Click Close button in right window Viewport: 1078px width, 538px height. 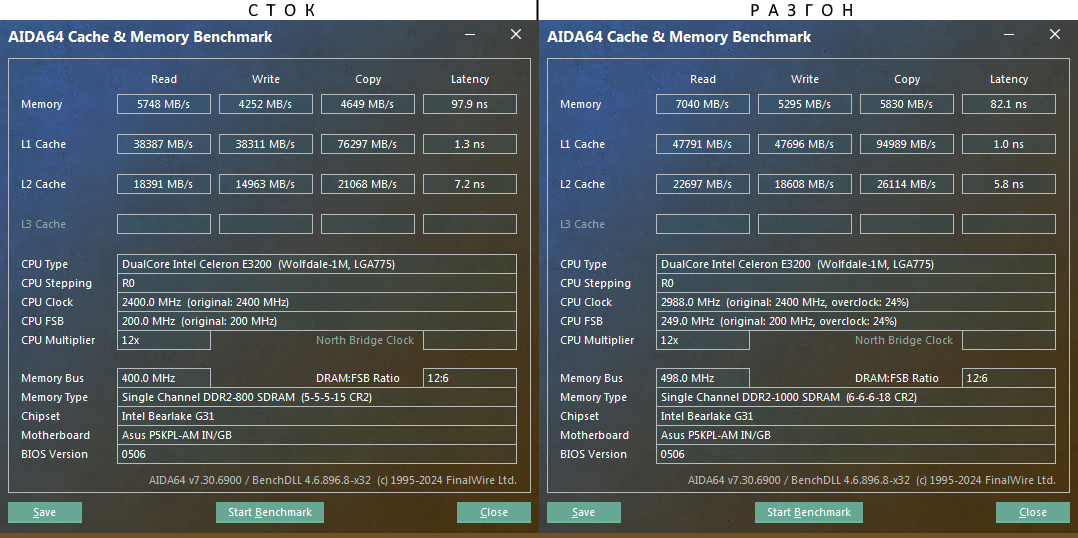(1033, 512)
